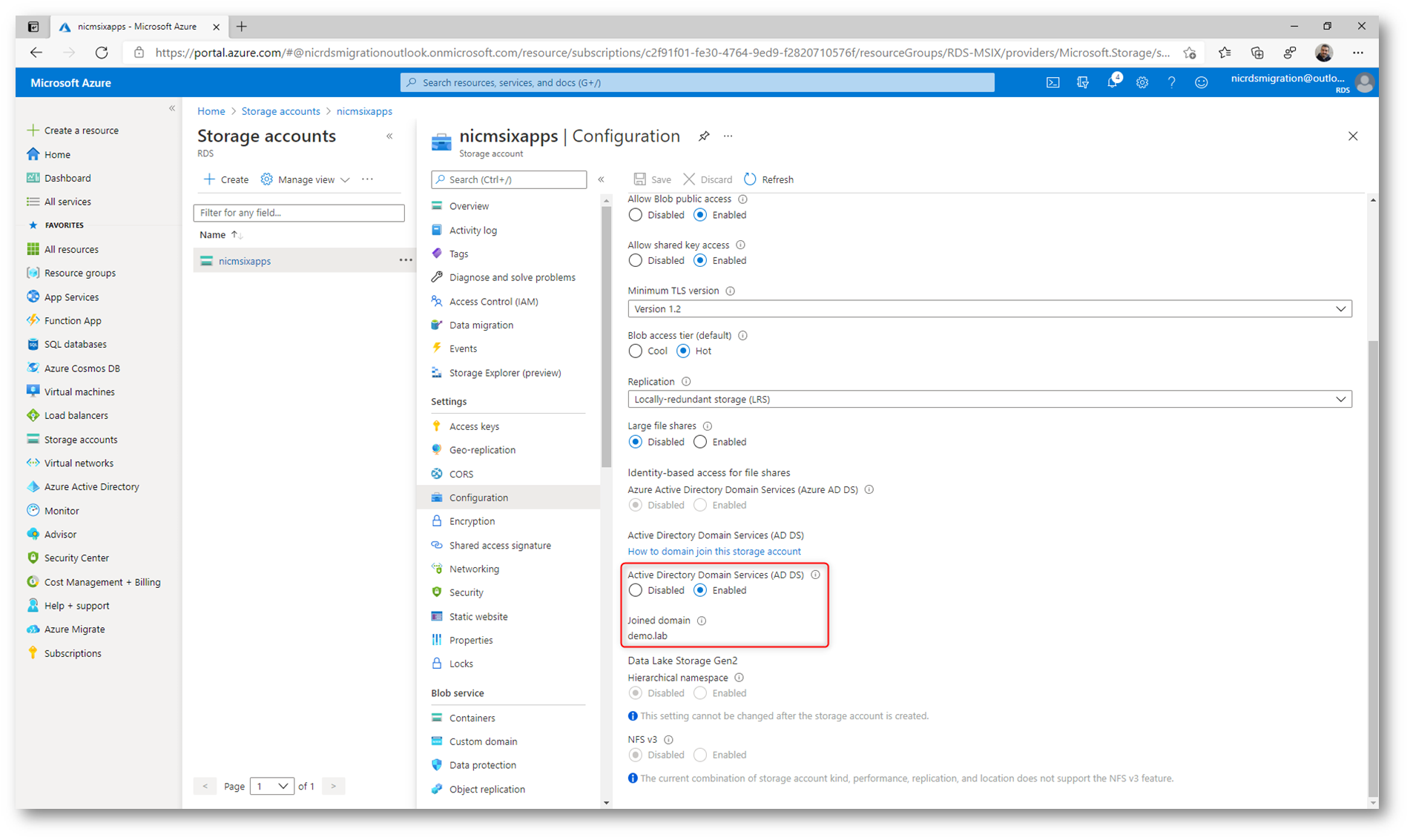Open more options for nicmsixapps row
Screen dimensions: 1410x840
coord(406,260)
